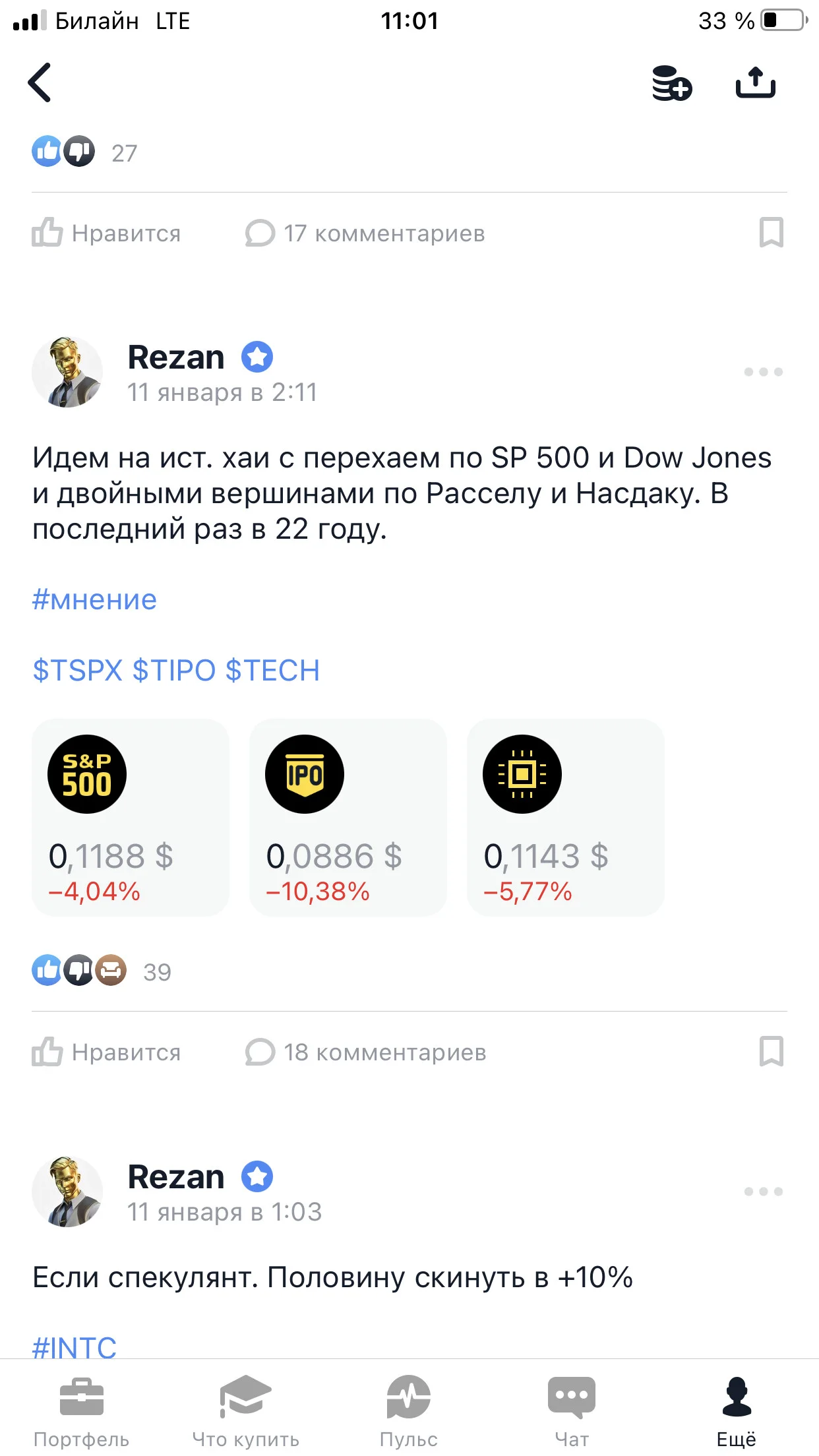The height and width of the screenshot is (1456, 819).
Task: Bookmark the post with 17 comments
Action: click(772, 232)
